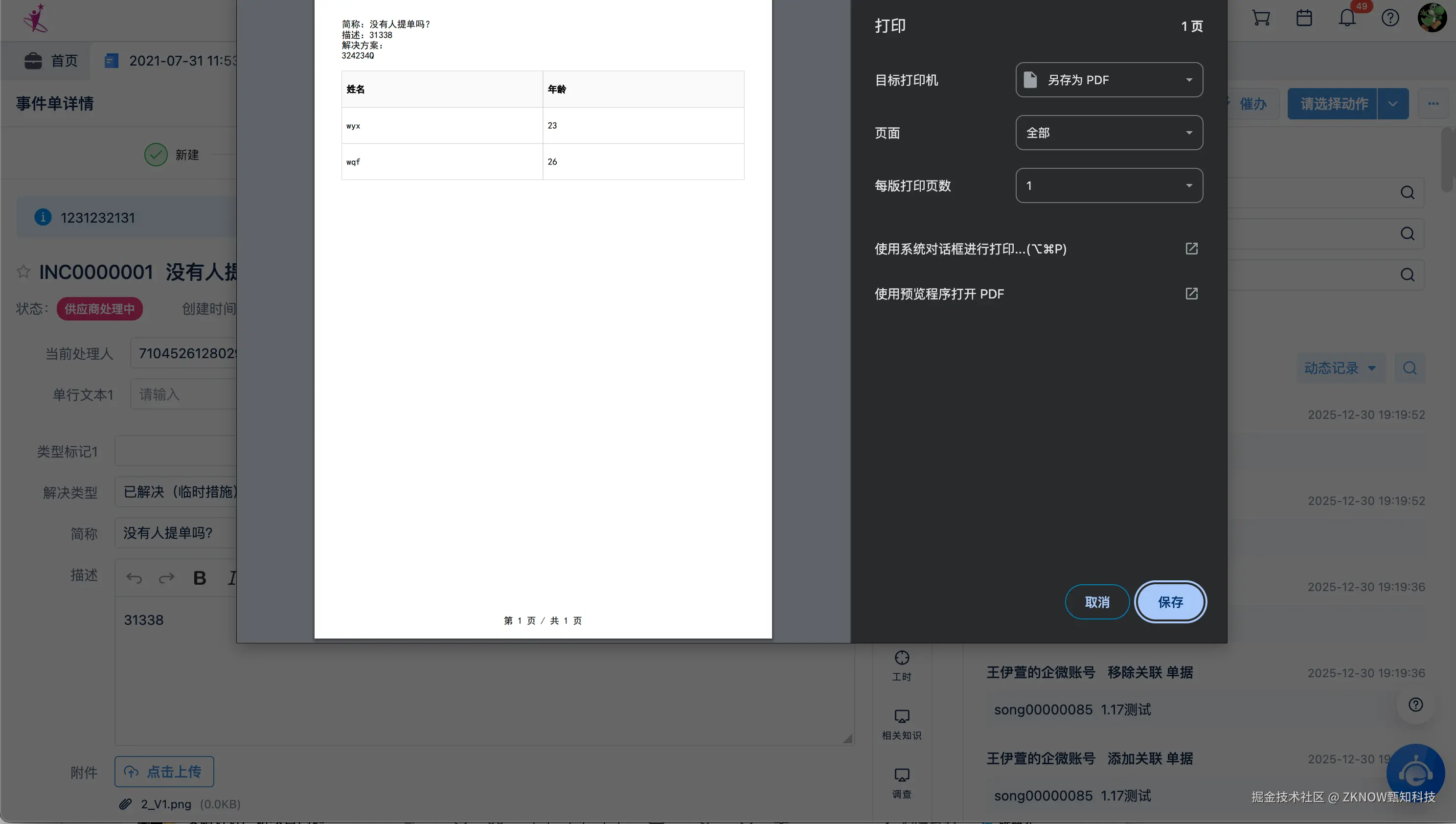
Task: Expand the 目标打印机 destination dropdown
Action: tap(1109, 80)
